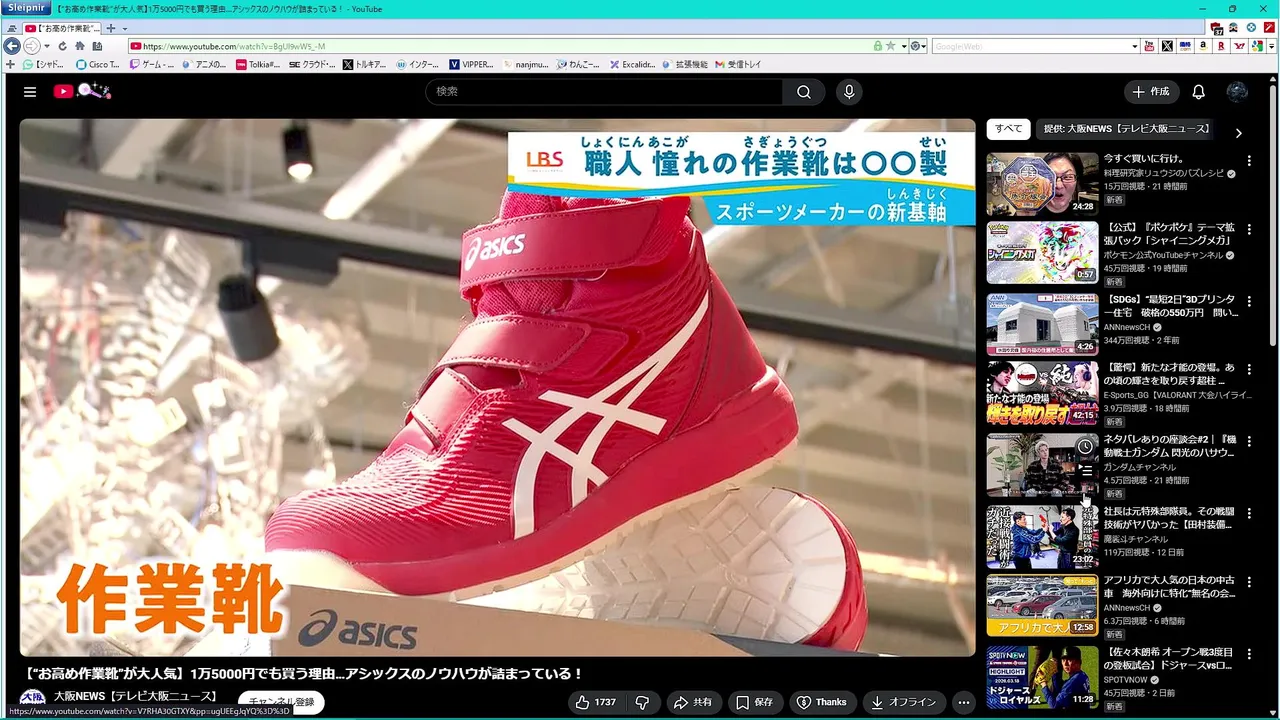Screen dimensions: 1280x720
Task: Open more actions ellipsis below video
Action: (x=964, y=702)
